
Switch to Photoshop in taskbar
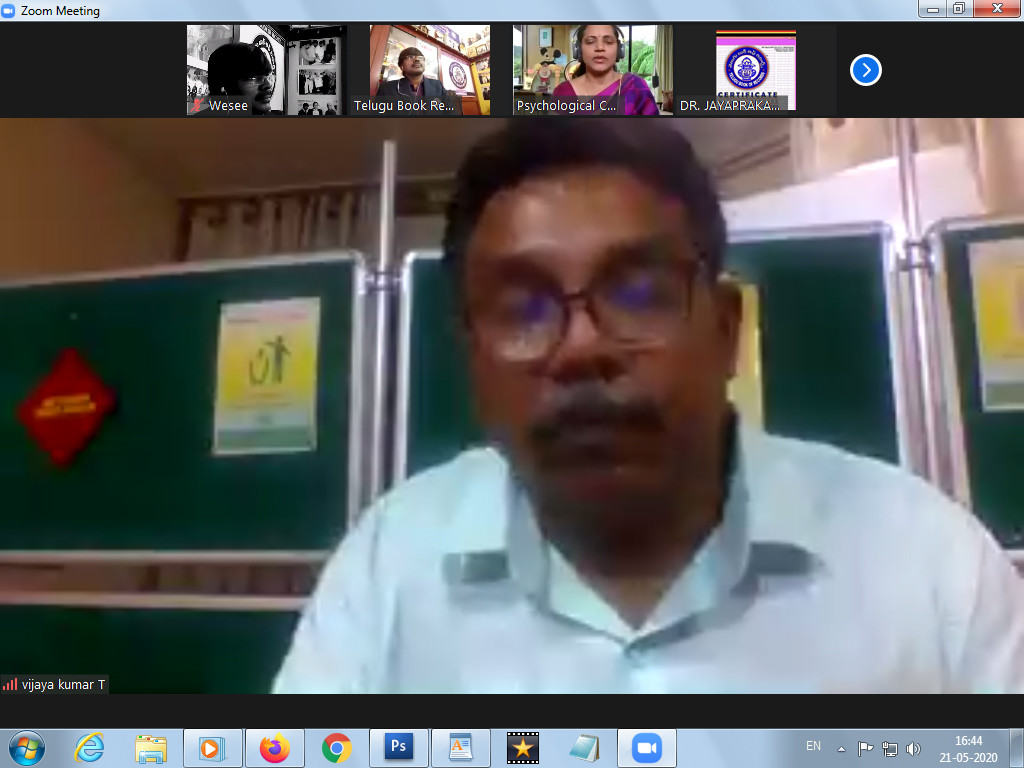pyautogui.click(x=398, y=747)
